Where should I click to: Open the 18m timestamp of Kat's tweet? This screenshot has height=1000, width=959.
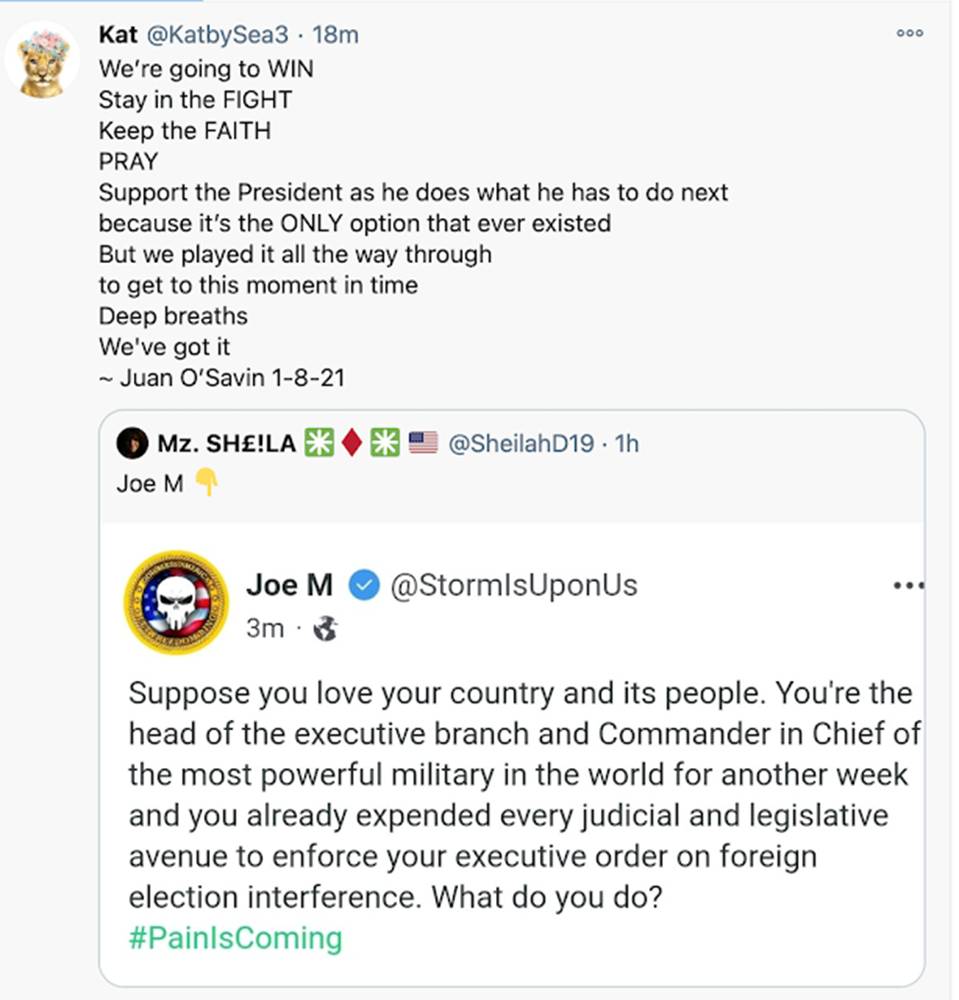[x=335, y=35]
